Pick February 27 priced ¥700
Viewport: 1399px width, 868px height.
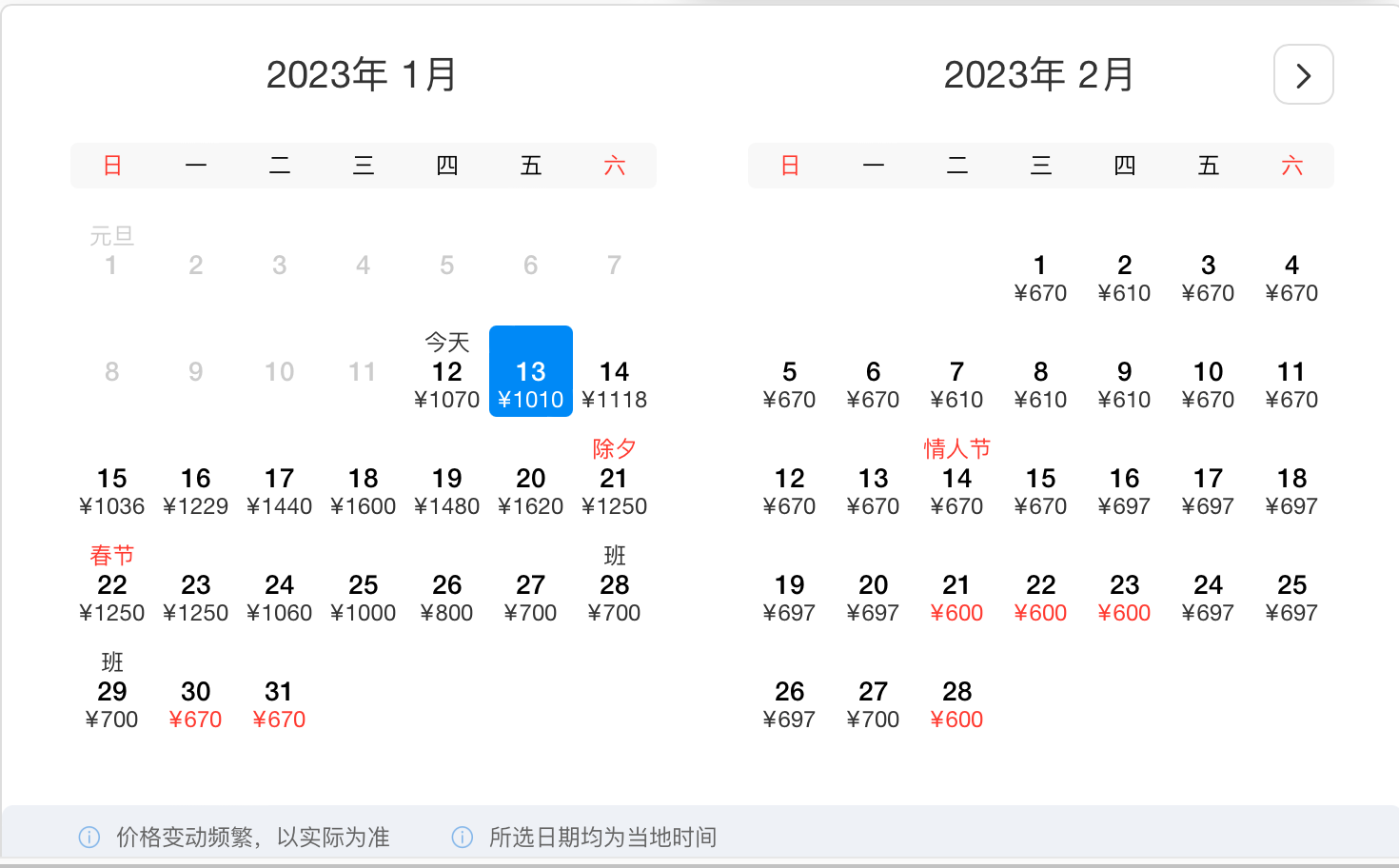point(873,704)
